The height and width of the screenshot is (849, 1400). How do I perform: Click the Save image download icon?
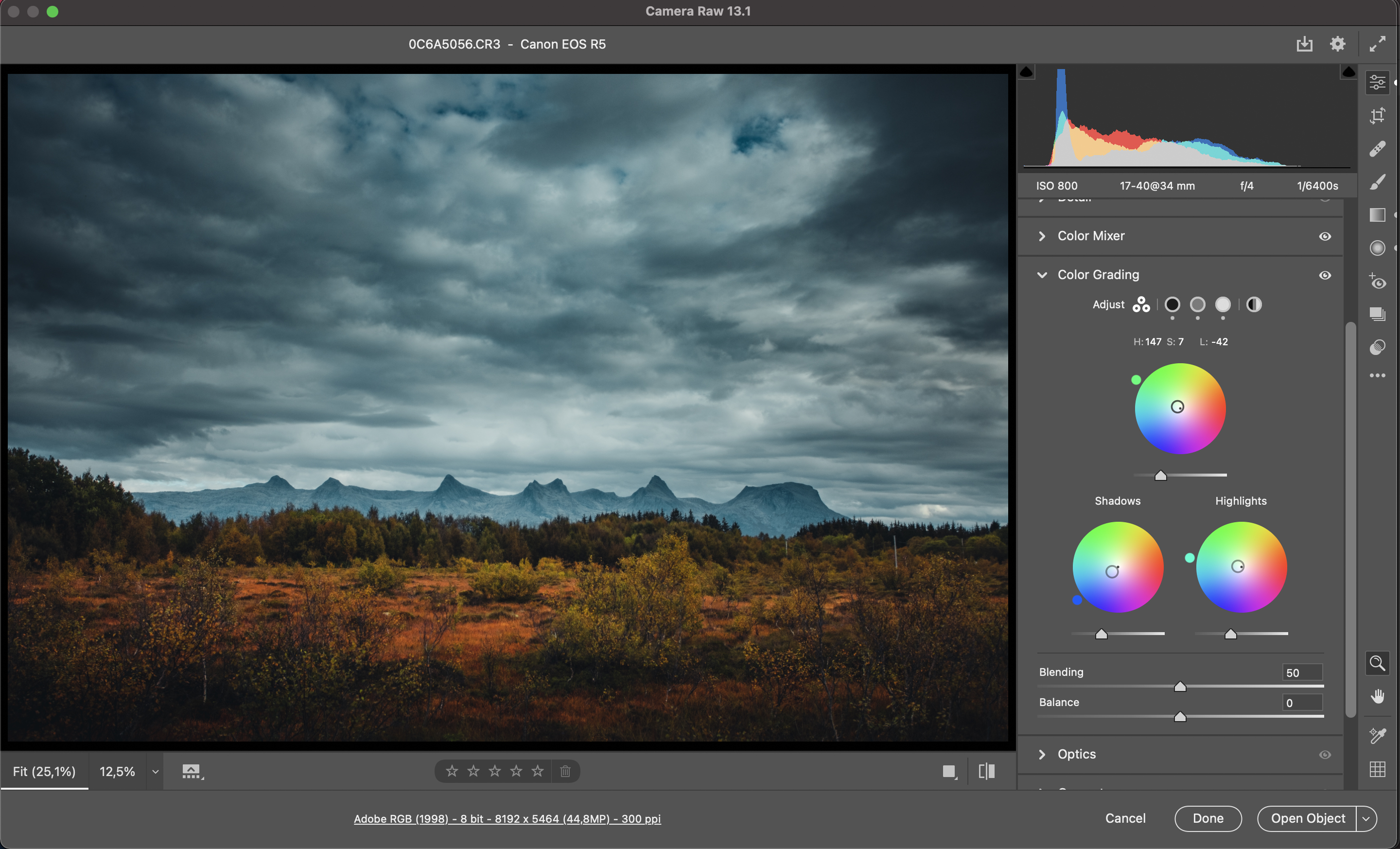(x=1304, y=44)
